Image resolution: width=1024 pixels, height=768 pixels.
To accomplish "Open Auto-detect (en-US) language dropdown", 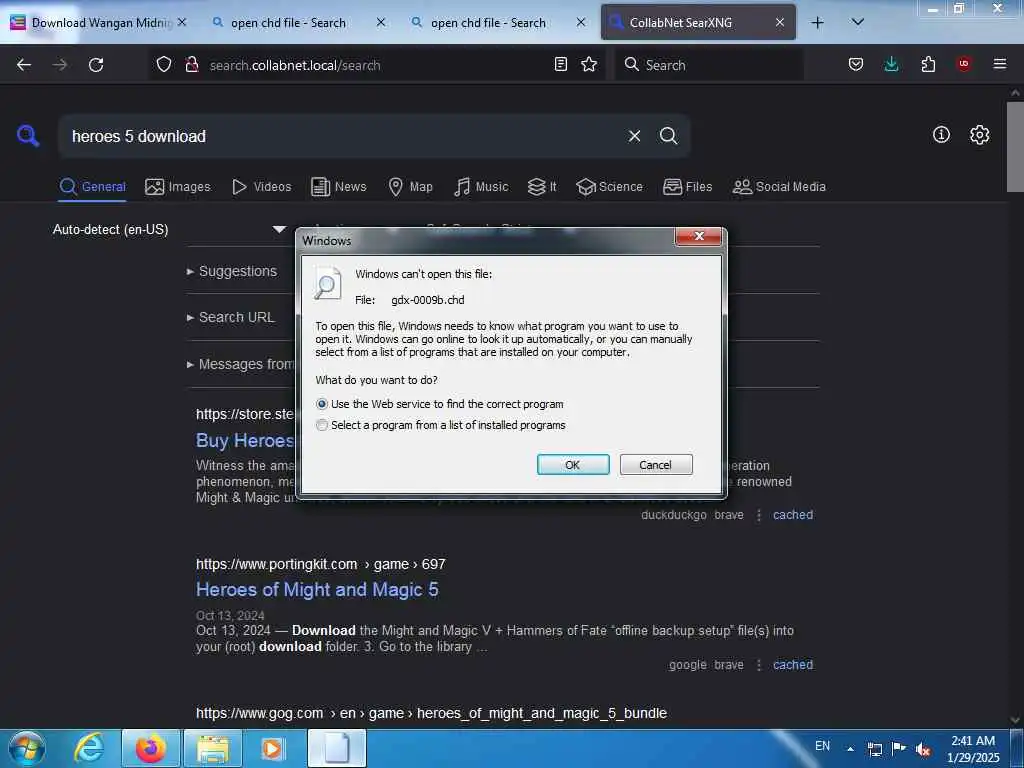I will 170,229.
